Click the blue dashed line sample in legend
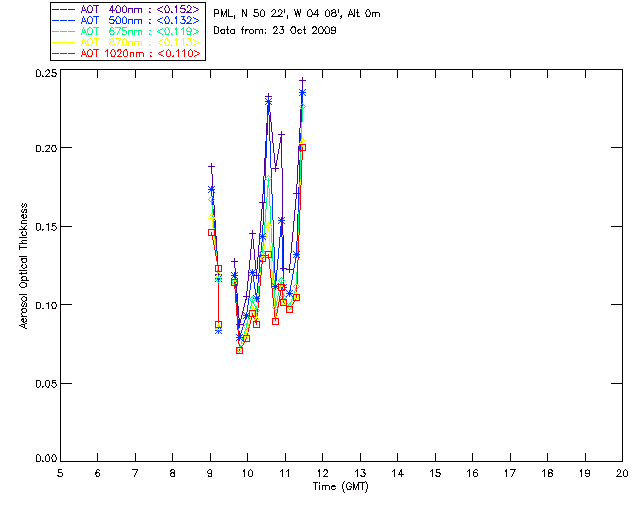 tap(64, 20)
